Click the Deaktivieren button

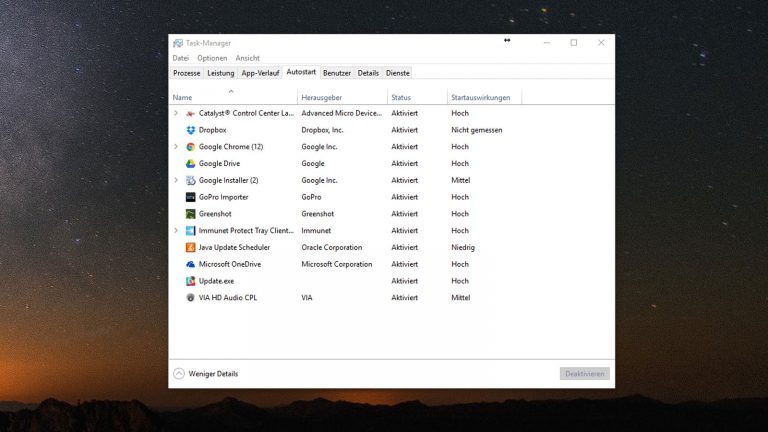pos(584,374)
